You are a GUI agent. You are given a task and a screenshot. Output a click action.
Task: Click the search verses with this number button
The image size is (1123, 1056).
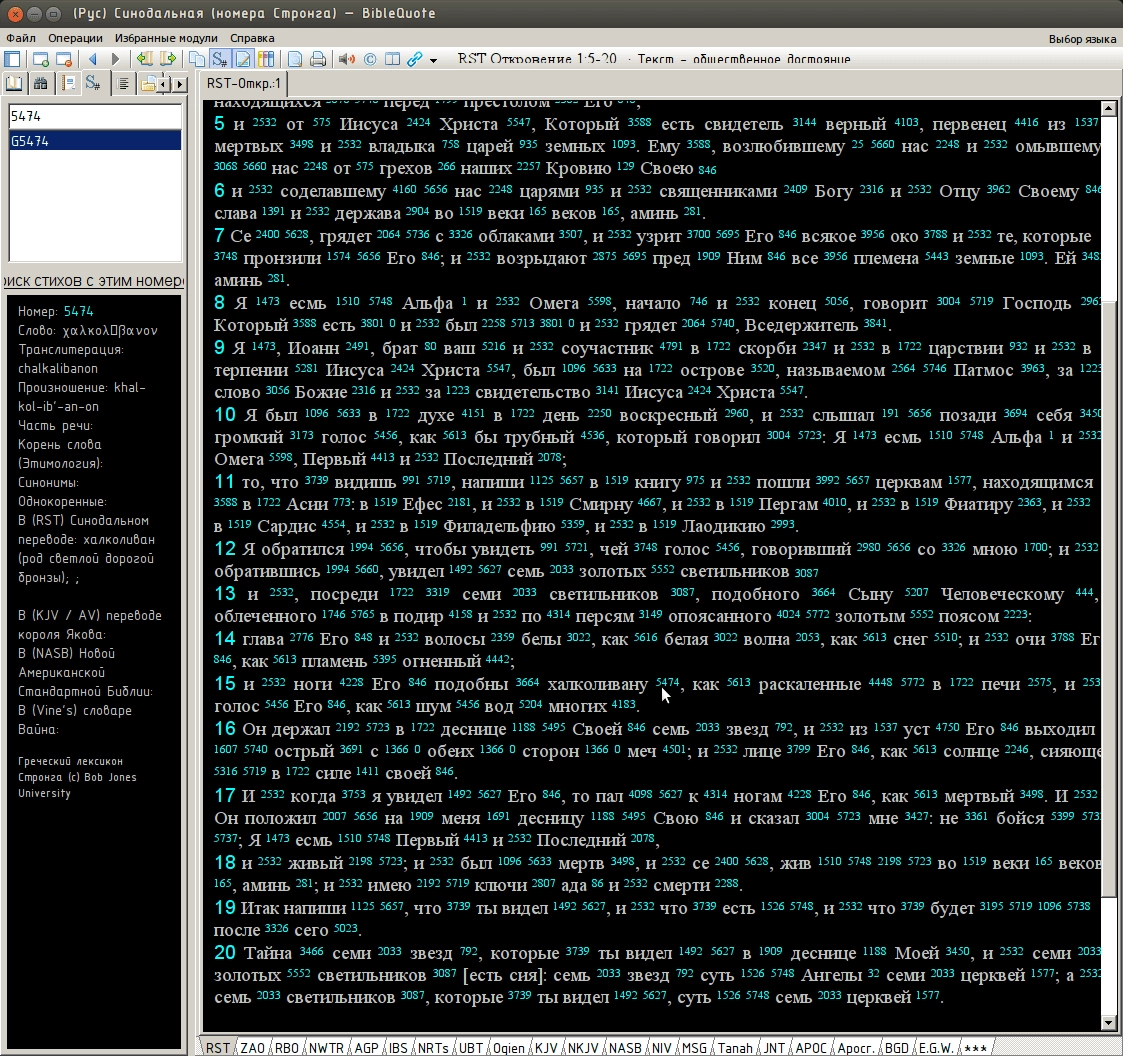94,281
